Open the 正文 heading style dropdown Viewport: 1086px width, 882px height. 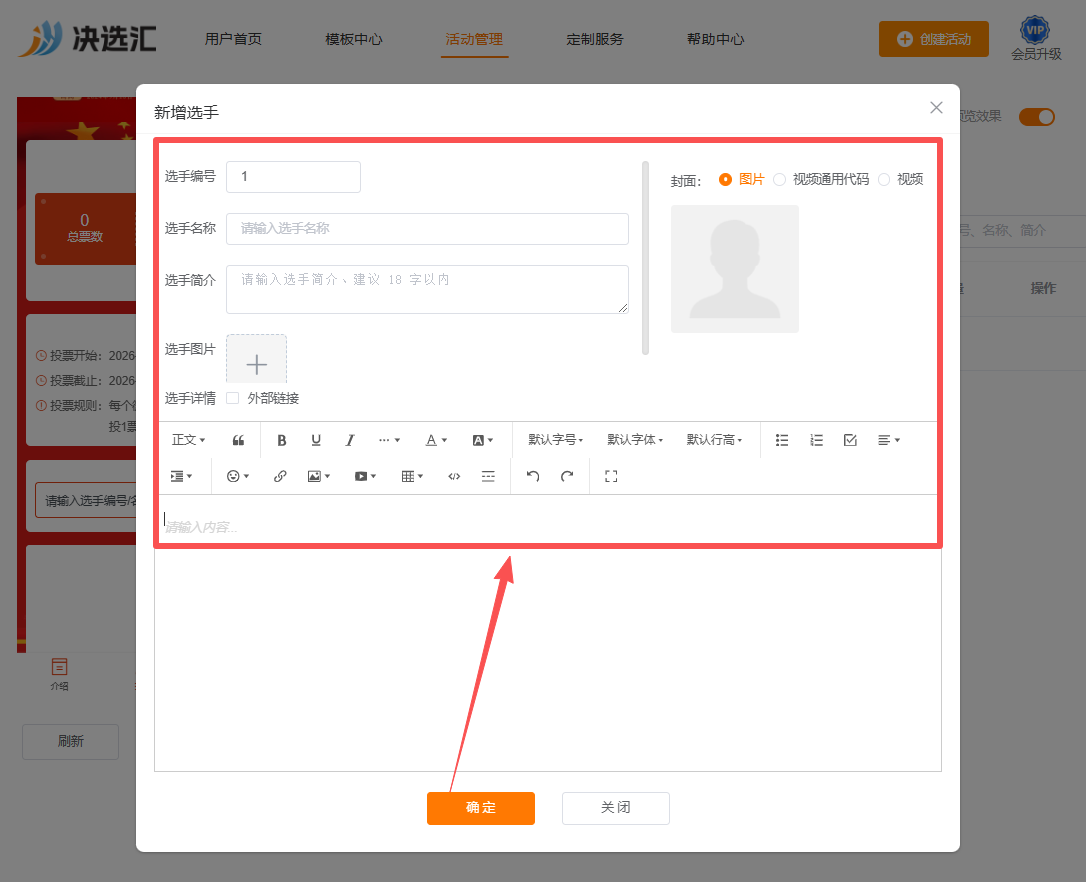188,440
